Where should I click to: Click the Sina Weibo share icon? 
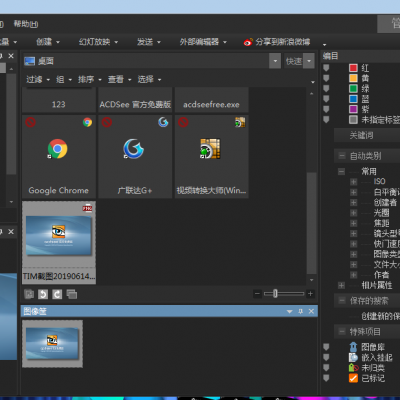(248, 42)
